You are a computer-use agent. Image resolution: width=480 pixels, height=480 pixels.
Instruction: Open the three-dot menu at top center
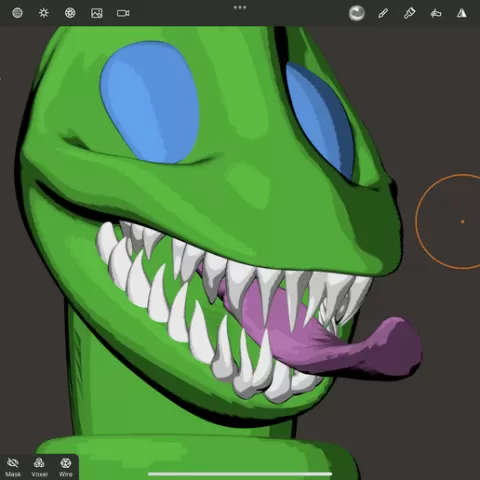240,7
